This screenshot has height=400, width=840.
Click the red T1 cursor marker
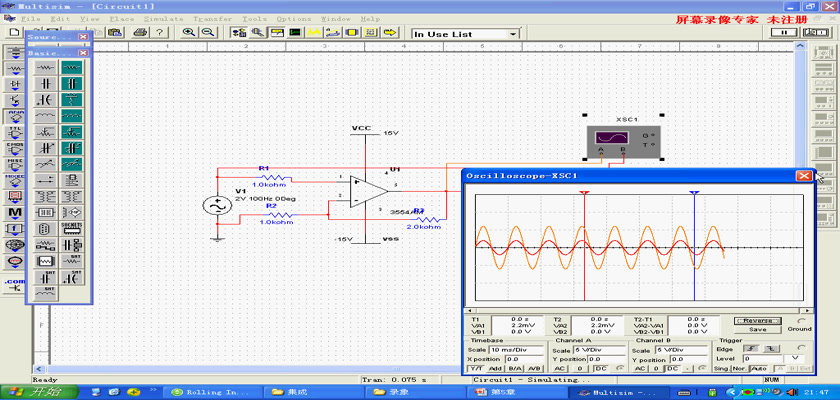(584, 193)
